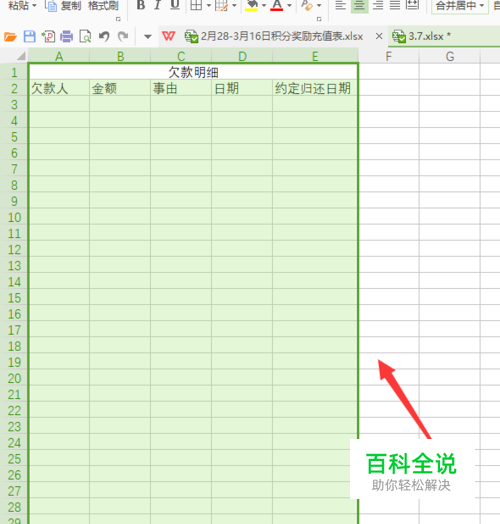Align text right
Image resolution: width=500 pixels, height=524 pixels.
pyautogui.click(x=378, y=5)
